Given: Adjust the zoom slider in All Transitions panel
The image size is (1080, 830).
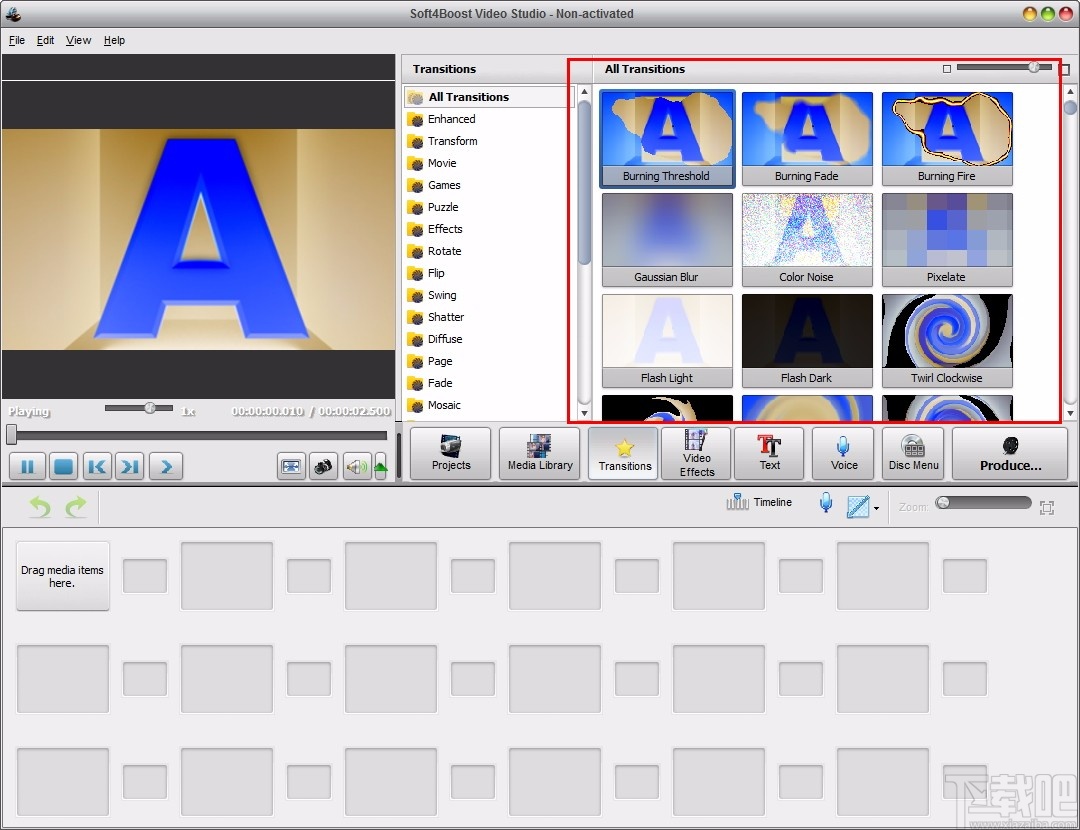Looking at the screenshot, I should point(1032,67).
